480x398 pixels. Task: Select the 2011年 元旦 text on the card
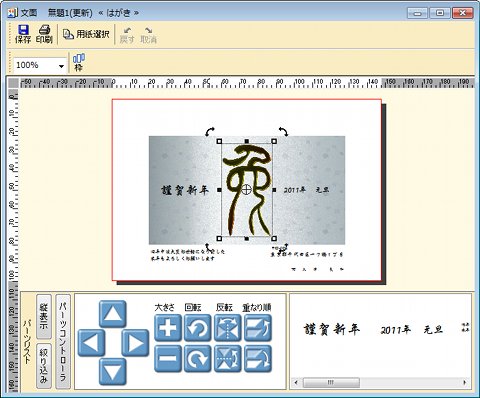click(x=306, y=190)
